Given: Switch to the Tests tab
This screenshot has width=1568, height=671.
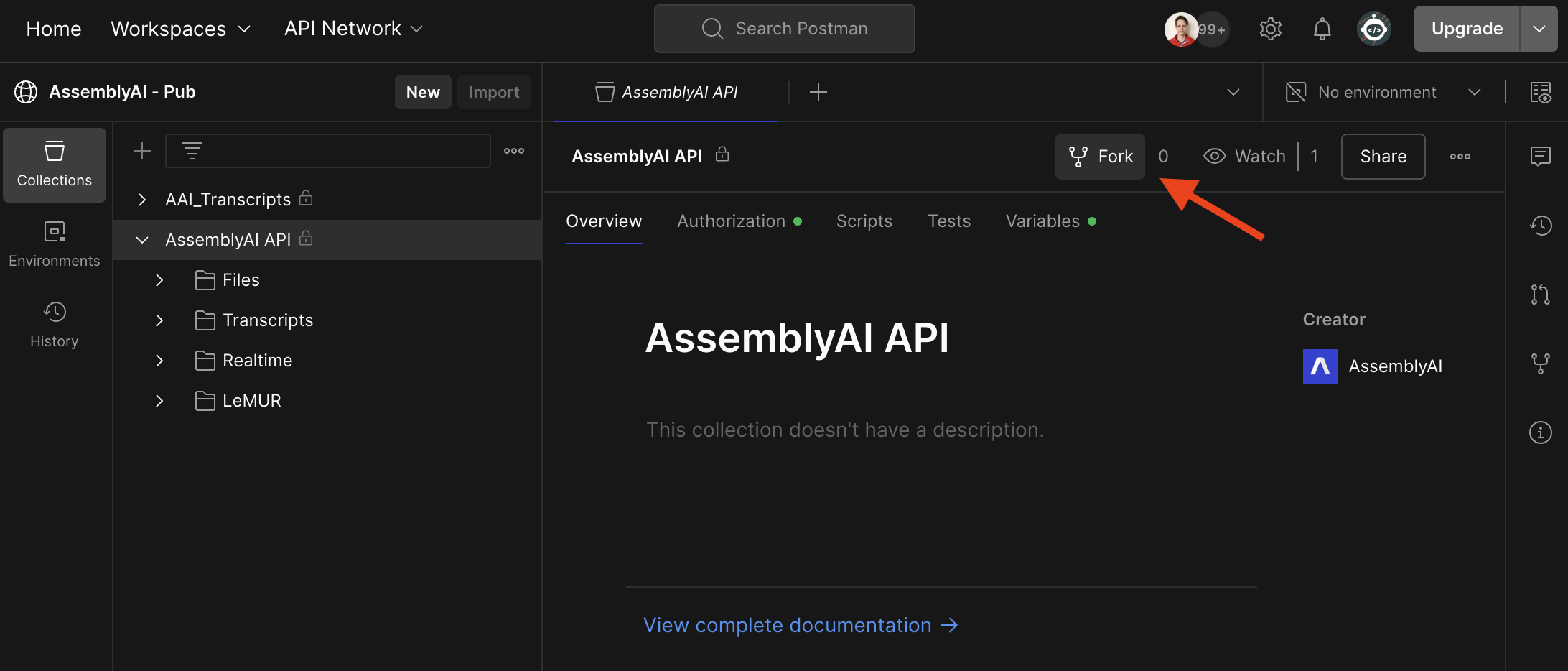Looking at the screenshot, I should pyautogui.click(x=949, y=221).
